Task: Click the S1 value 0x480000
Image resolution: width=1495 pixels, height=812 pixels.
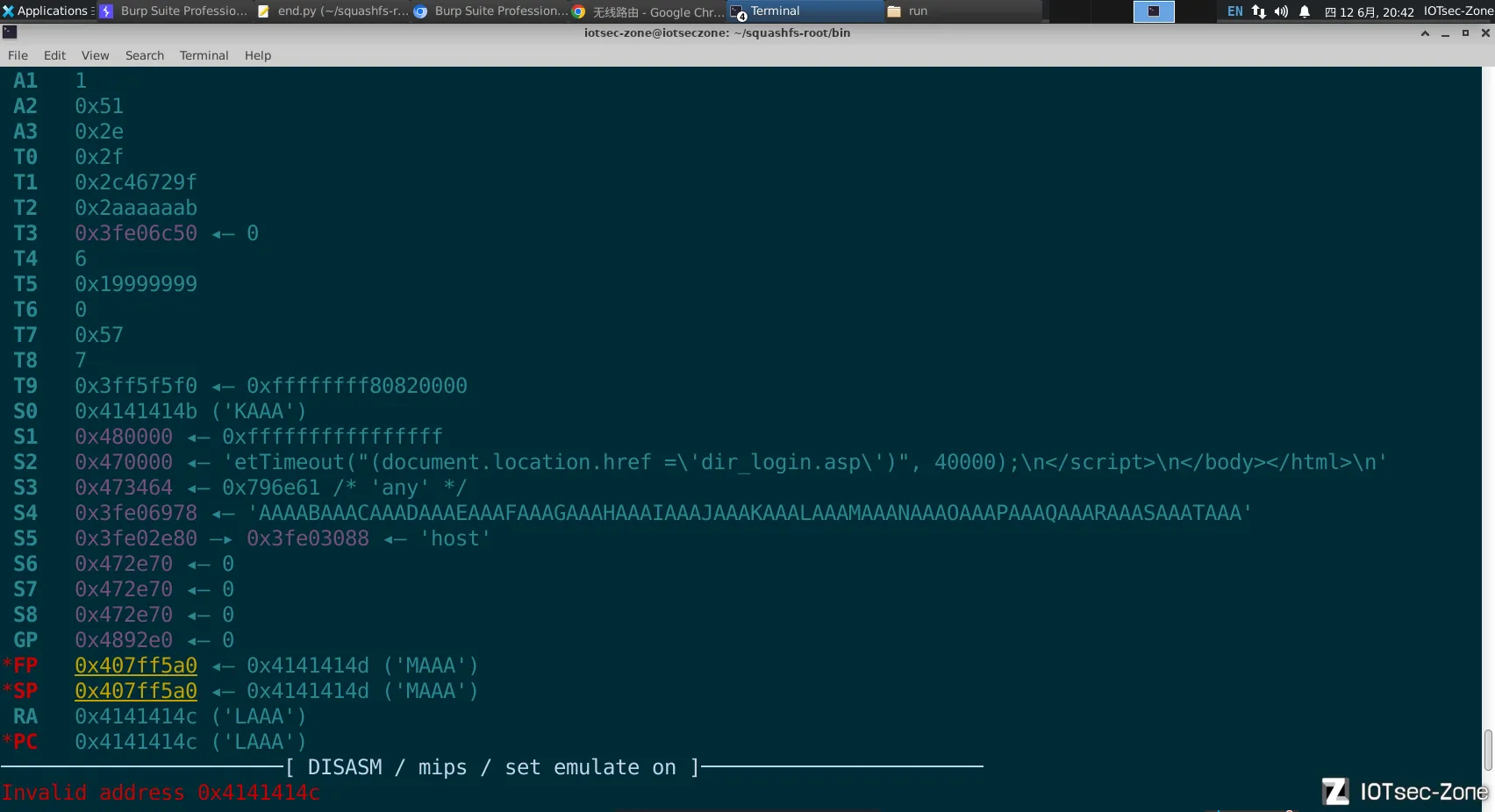Action: tap(124, 437)
